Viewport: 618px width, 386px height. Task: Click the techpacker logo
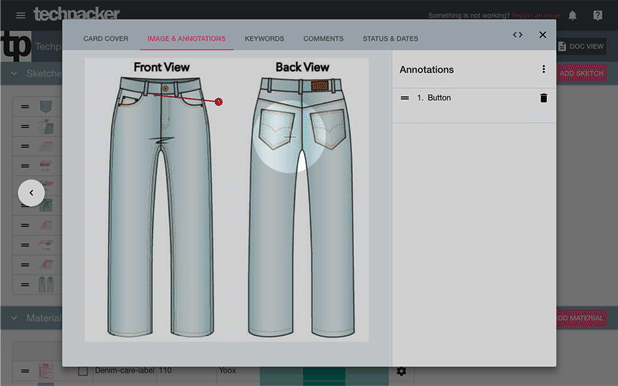click(x=76, y=14)
